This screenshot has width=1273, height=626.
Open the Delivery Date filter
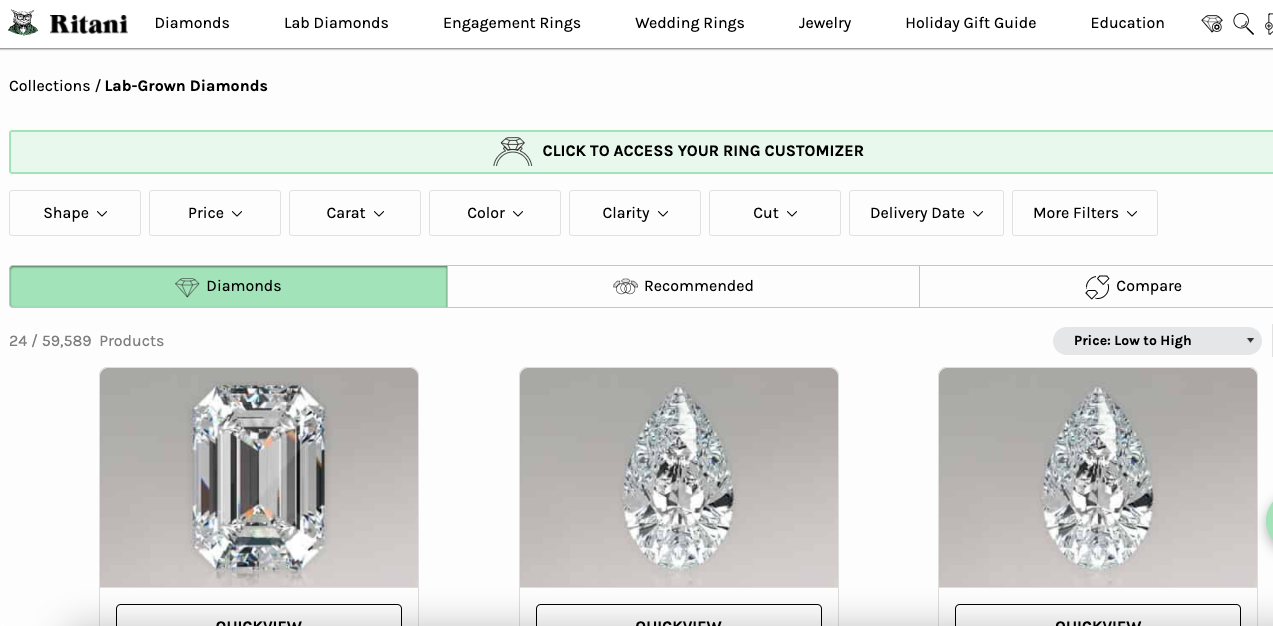[x=926, y=213]
